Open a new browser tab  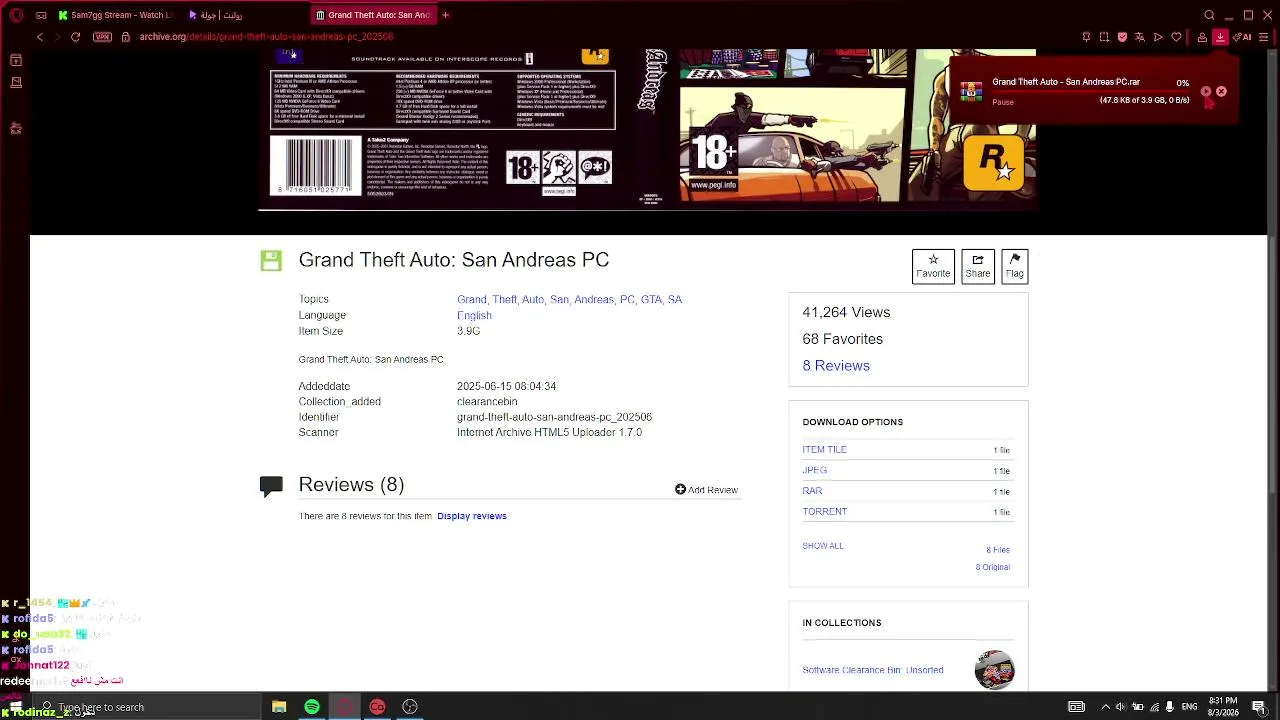coord(445,15)
